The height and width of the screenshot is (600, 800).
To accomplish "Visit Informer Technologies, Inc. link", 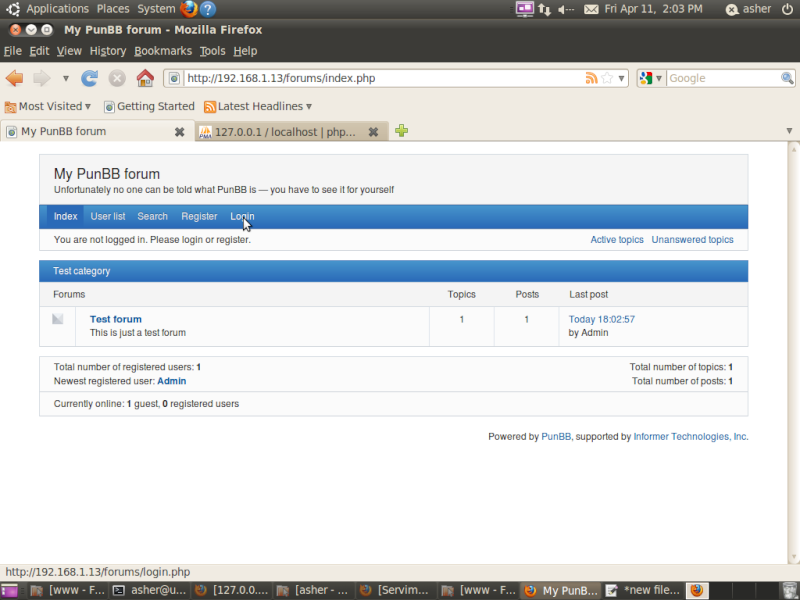I will (x=691, y=437).
